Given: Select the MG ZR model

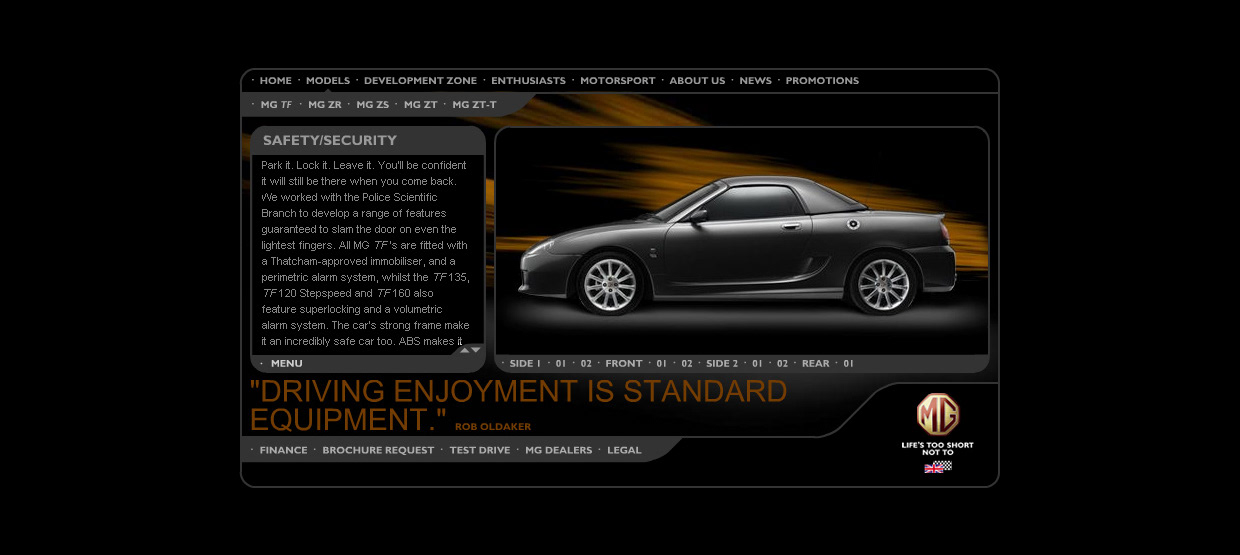Looking at the screenshot, I should point(325,105).
